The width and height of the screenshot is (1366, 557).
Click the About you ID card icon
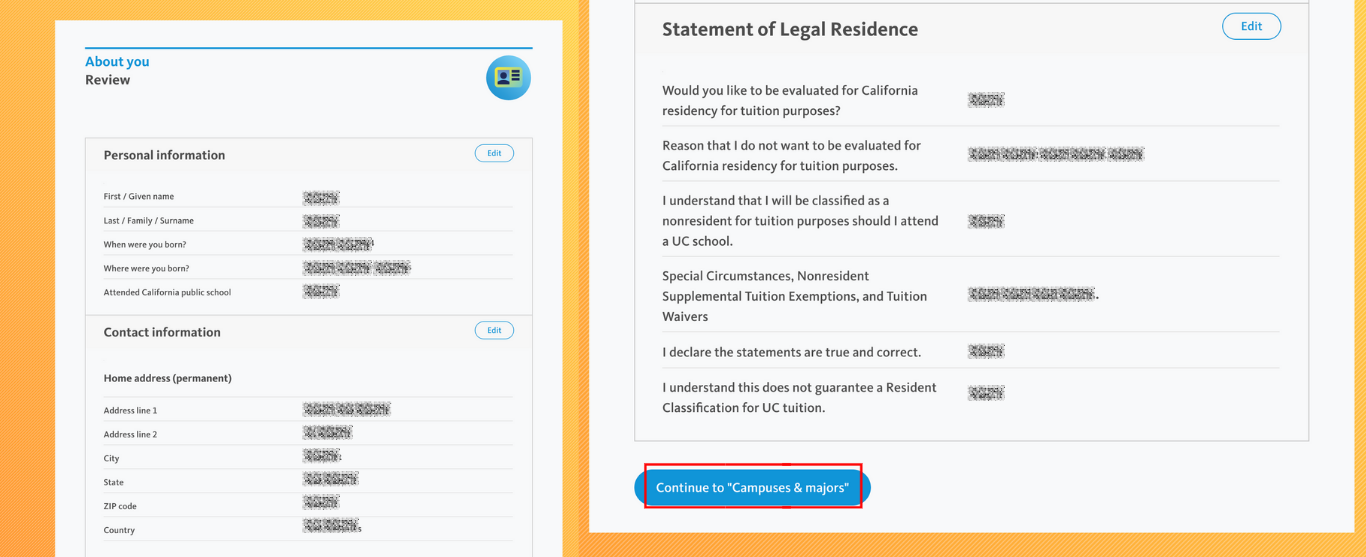pos(508,77)
